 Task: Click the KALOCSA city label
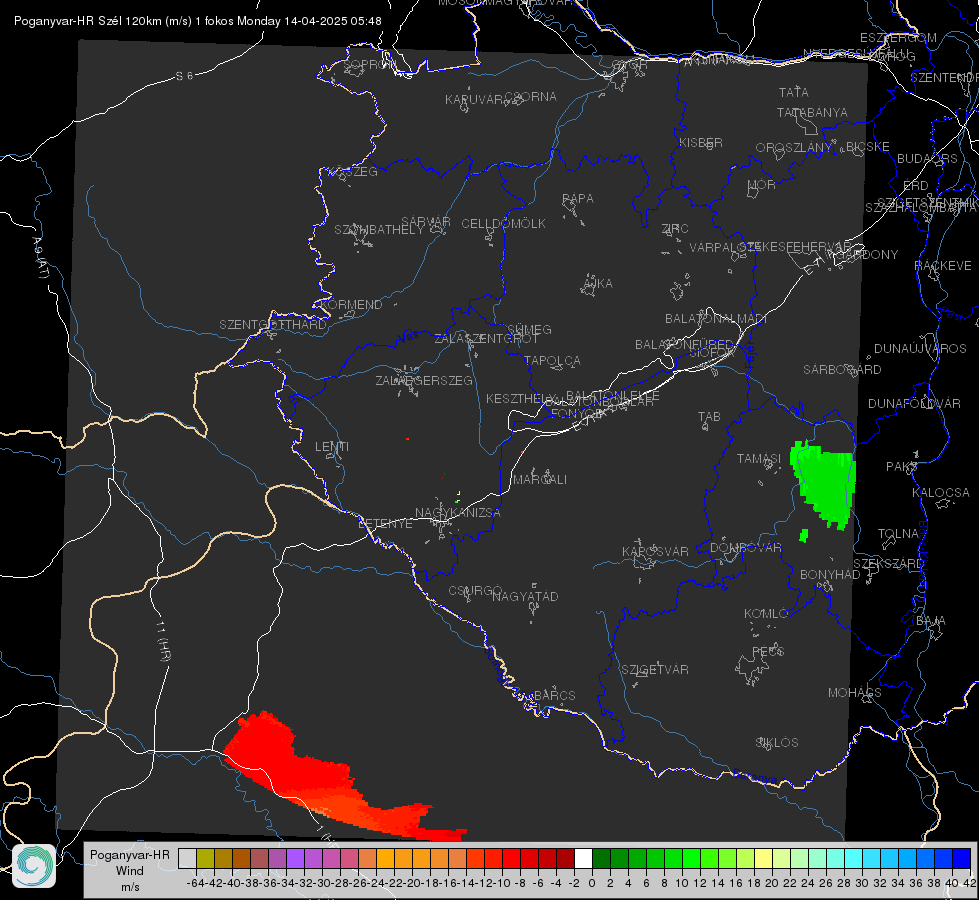click(941, 493)
